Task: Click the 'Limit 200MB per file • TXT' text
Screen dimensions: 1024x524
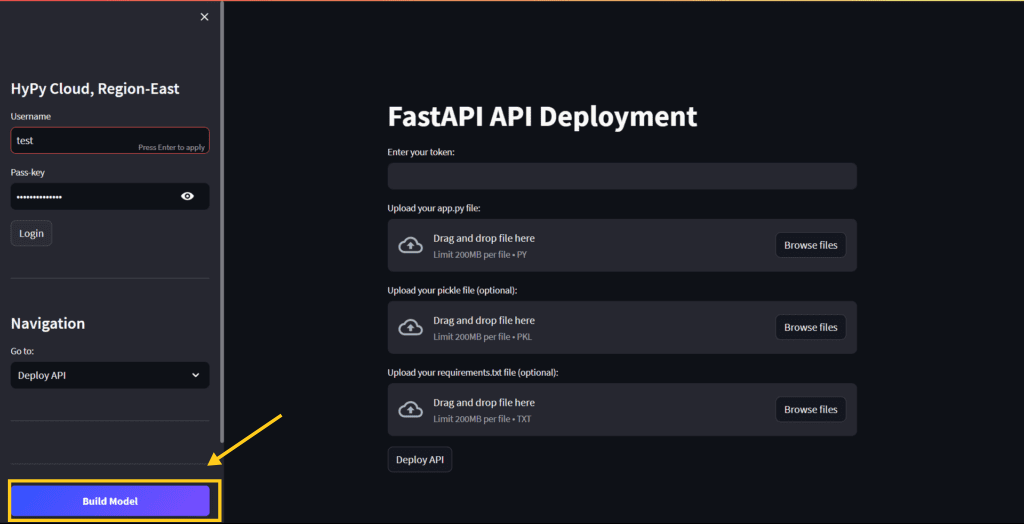Action: point(482,419)
